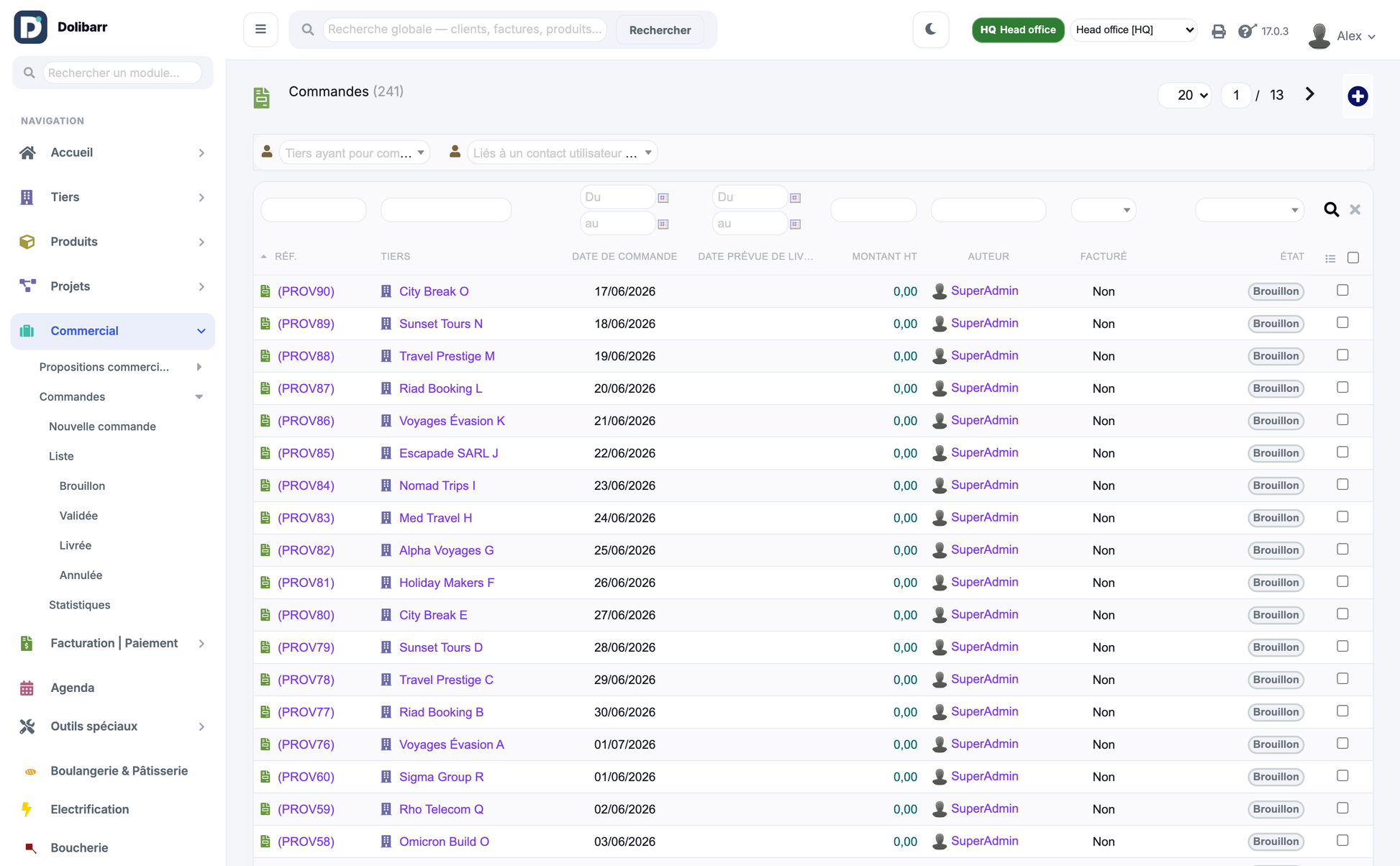Click the HQ Head office green badge
Image resolution: width=1400 pixels, height=866 pixels.
pyautogui.click(x=1017, y=29)
